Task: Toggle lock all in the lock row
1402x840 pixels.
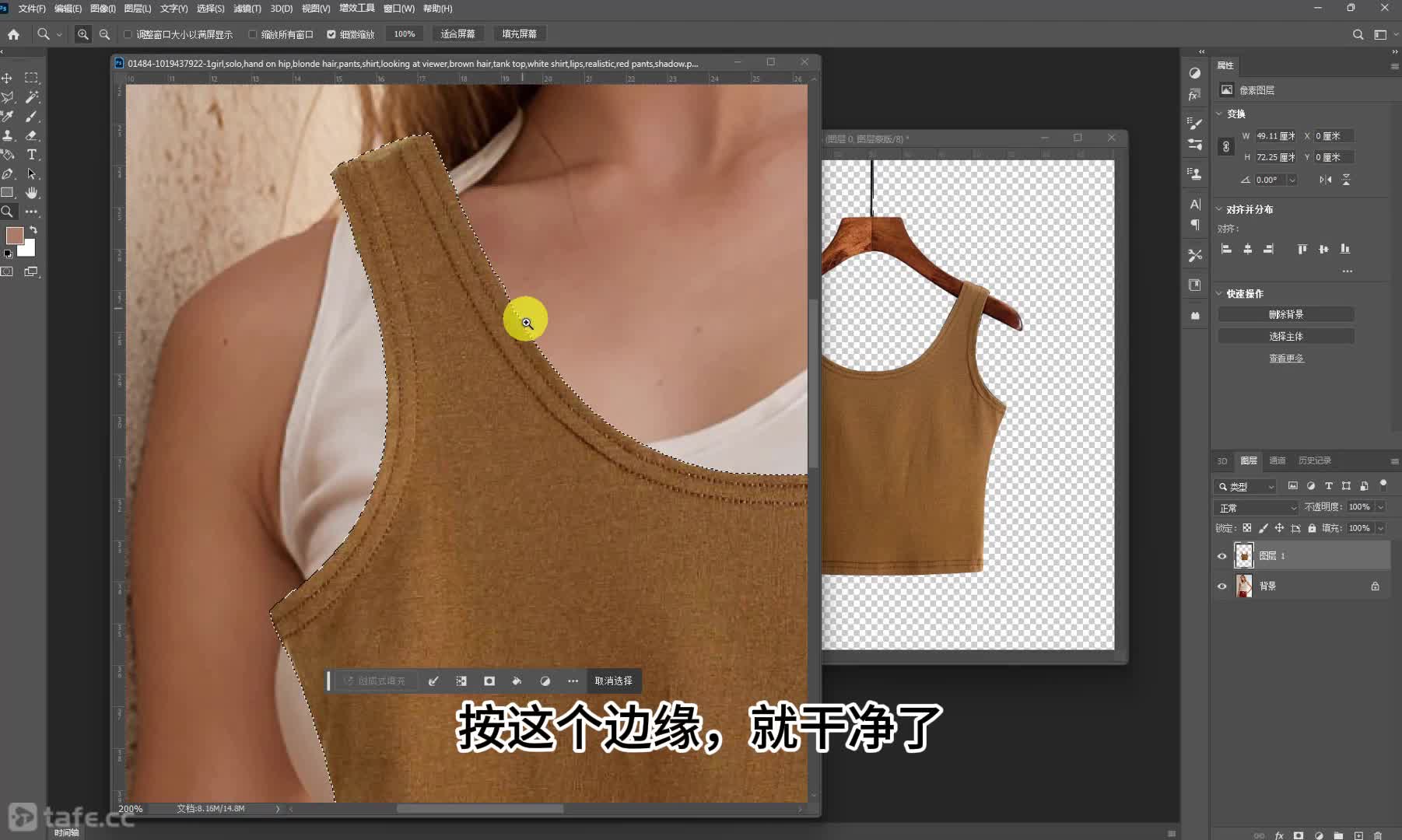Action: tap(1312, 528)
